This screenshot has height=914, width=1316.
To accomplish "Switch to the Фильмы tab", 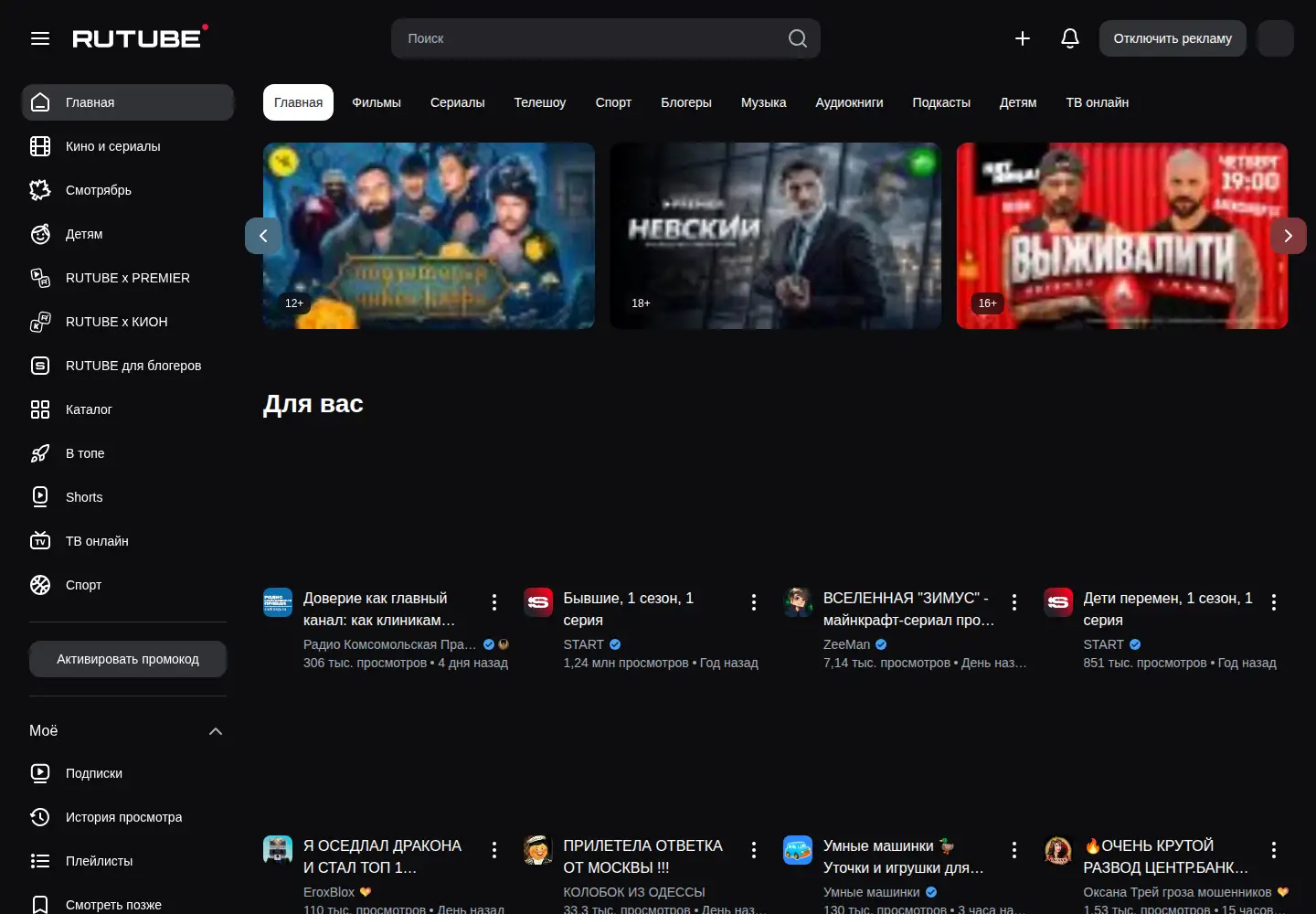I will [x=377, y=102].
